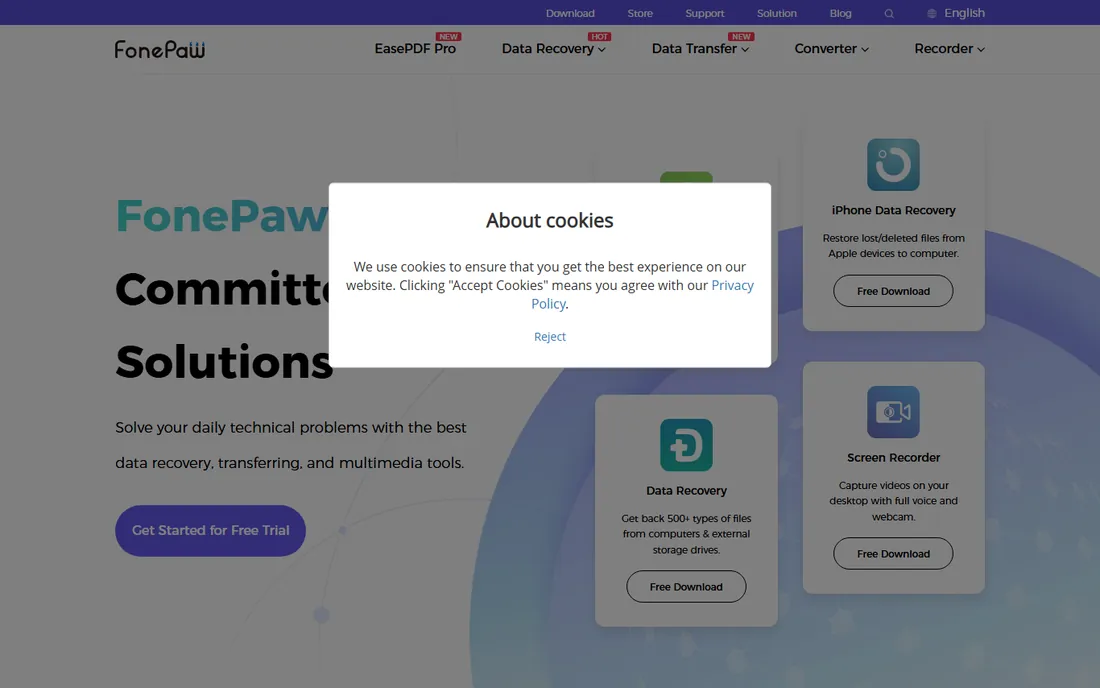Click the Data Recovery card title

(x=686, y=491)
